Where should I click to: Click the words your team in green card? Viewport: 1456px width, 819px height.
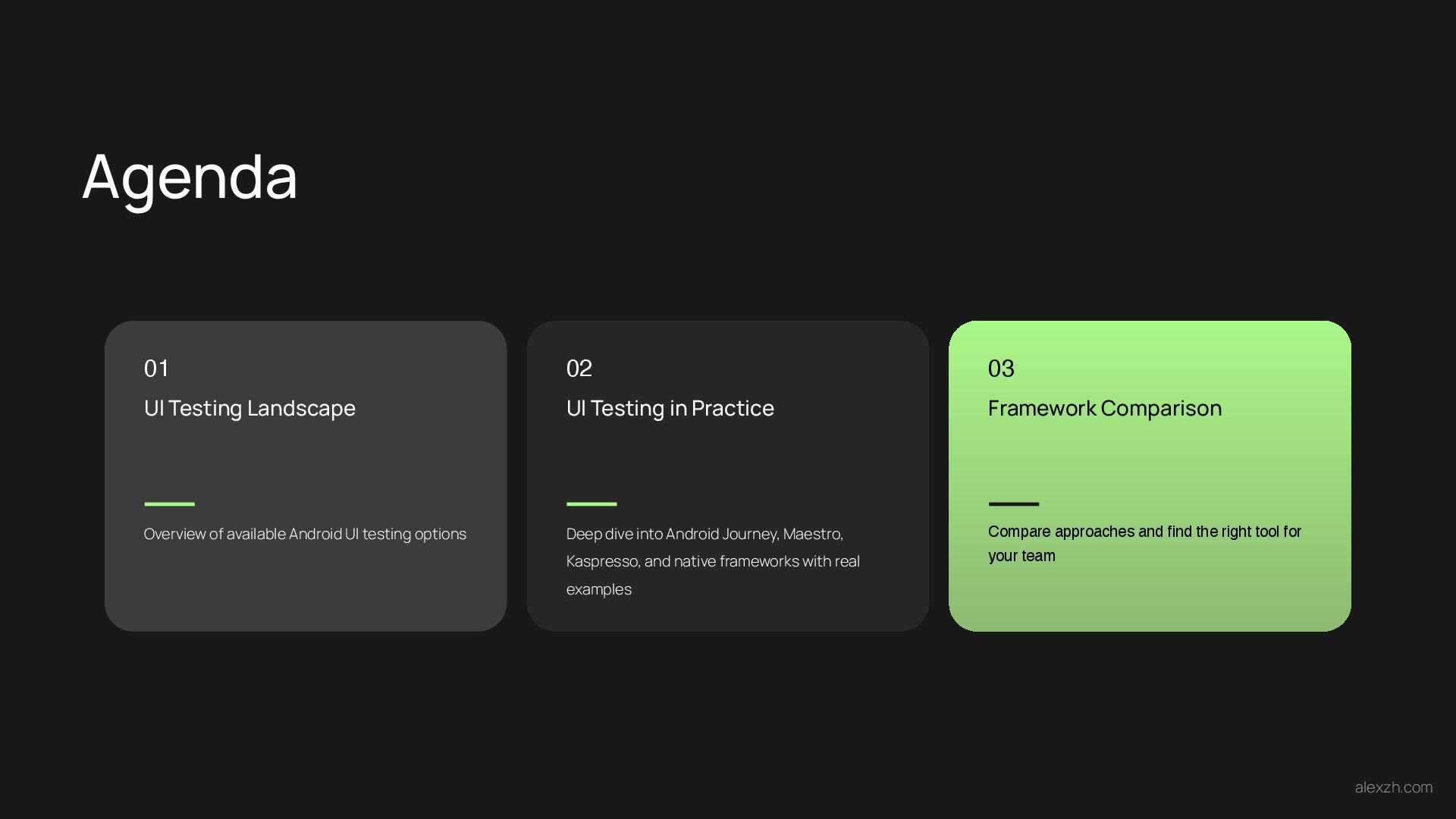(x=1021, y=556)
